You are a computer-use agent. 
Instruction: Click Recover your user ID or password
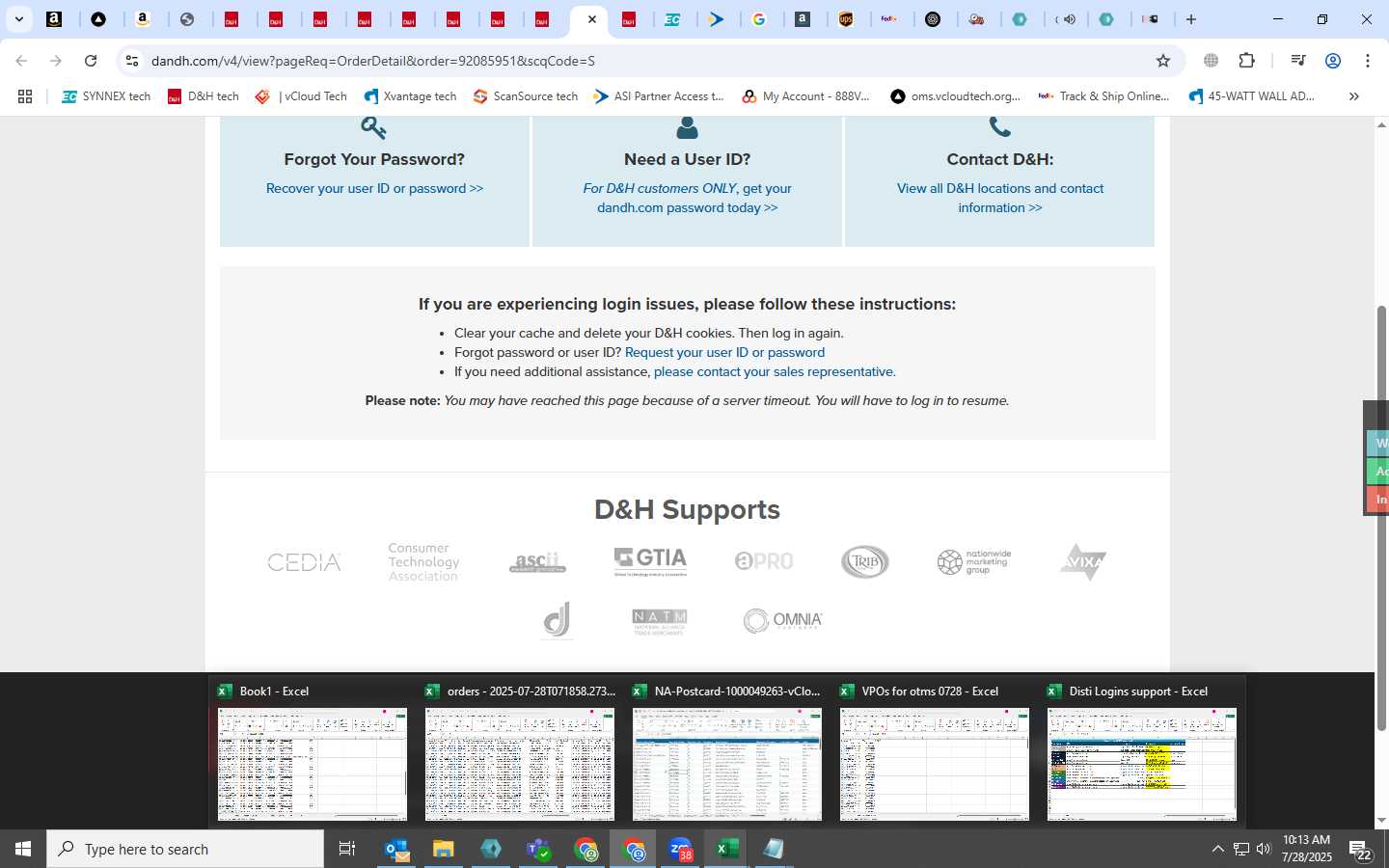tap(374, 188)
